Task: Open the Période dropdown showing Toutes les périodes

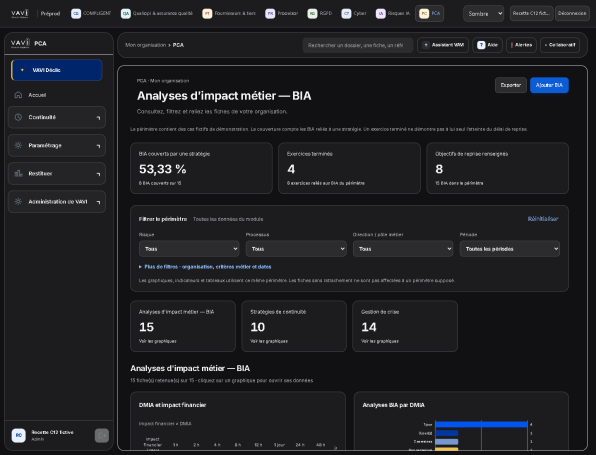Action: (510, 249)
